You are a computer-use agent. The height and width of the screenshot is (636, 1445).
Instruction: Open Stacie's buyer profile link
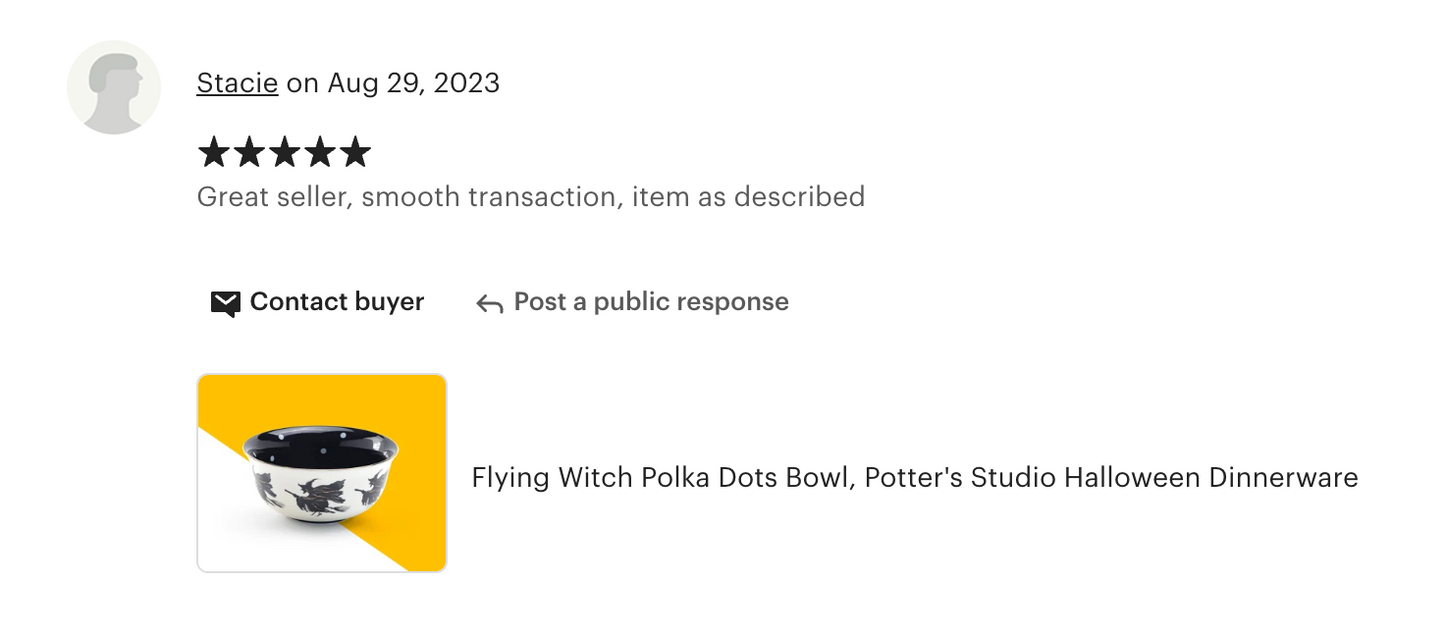tap(237, 83)
